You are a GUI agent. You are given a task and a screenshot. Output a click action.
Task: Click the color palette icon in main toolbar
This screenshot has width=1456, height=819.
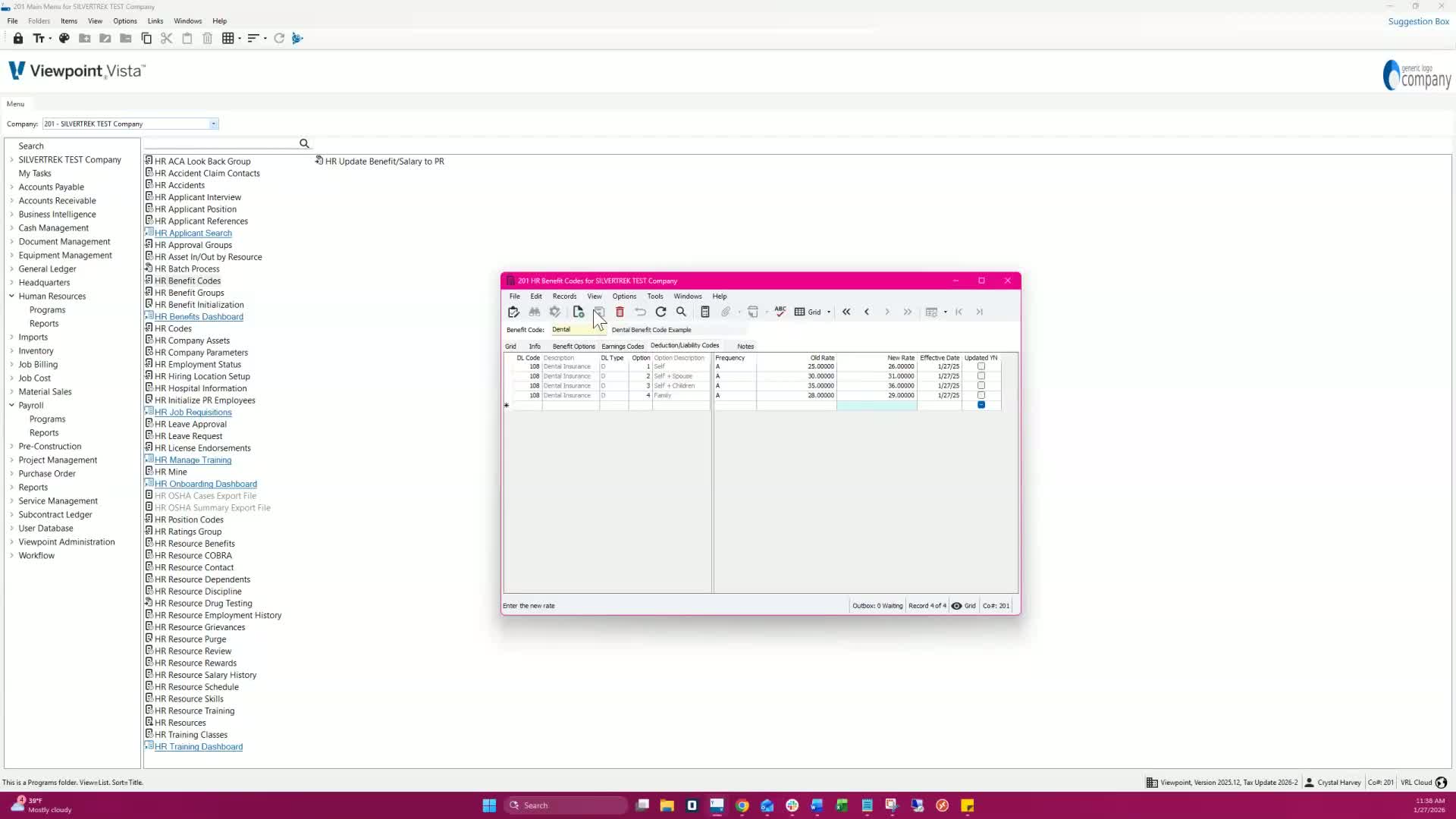[x=64, y=38]
